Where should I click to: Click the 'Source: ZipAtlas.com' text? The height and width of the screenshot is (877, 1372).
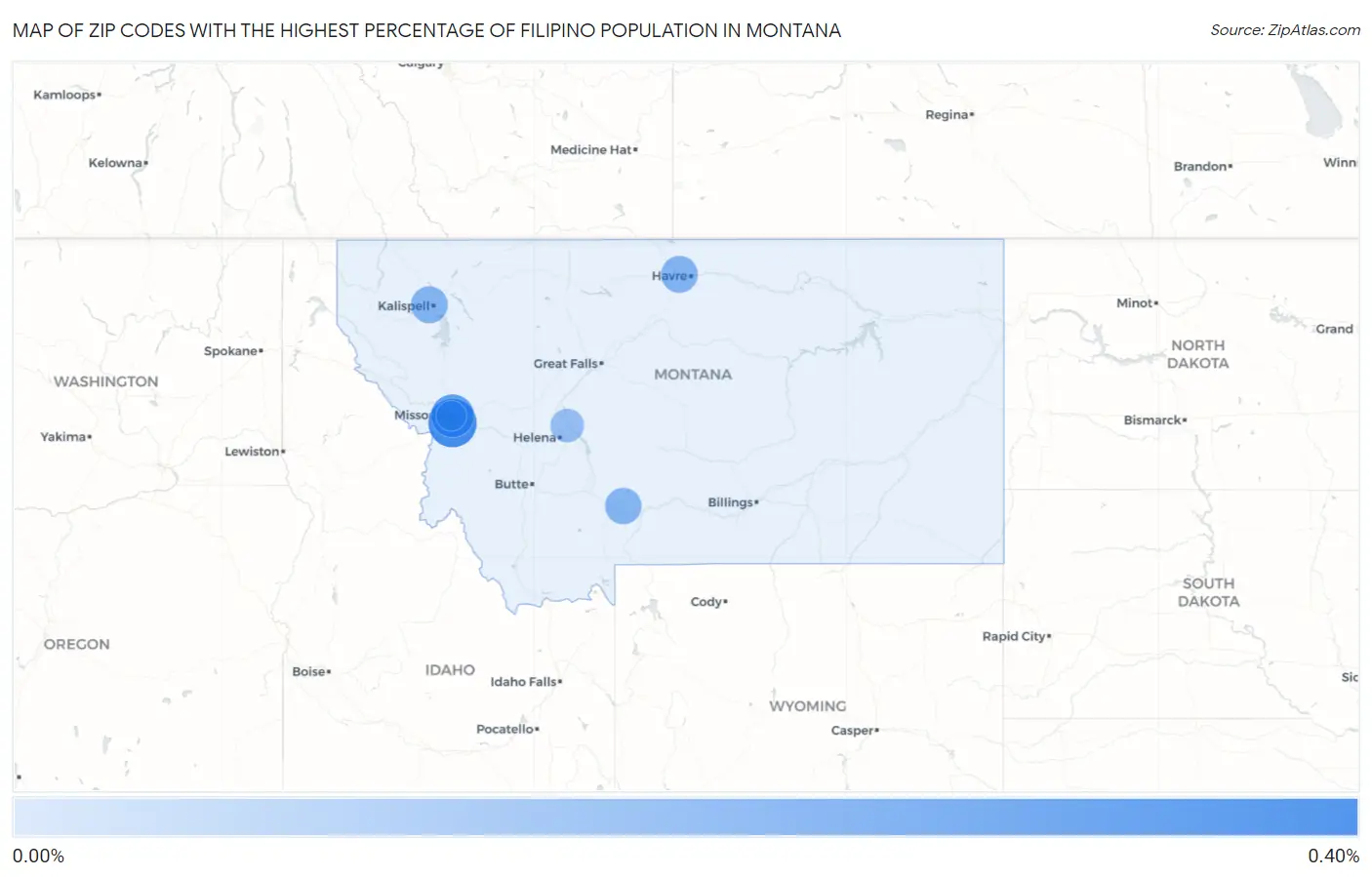tap(1285, 30)
